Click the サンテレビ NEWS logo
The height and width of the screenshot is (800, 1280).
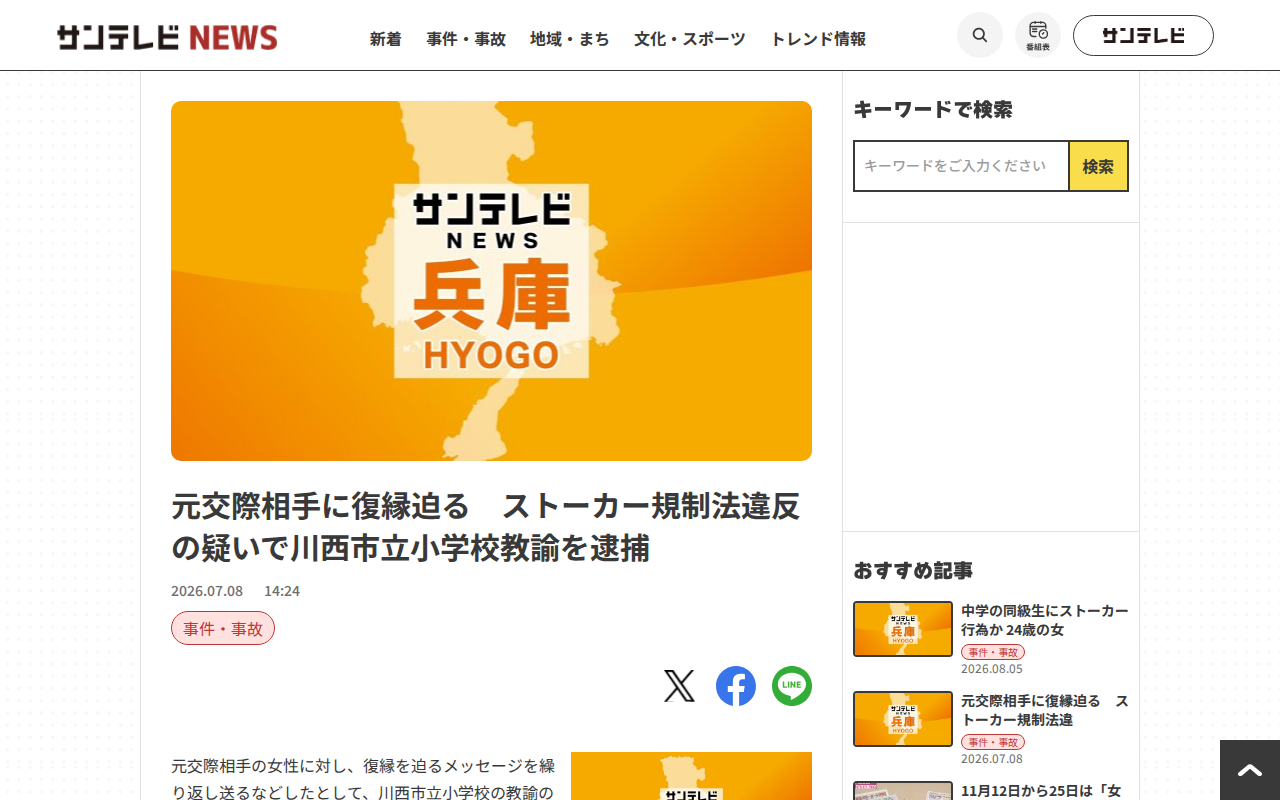167,37
